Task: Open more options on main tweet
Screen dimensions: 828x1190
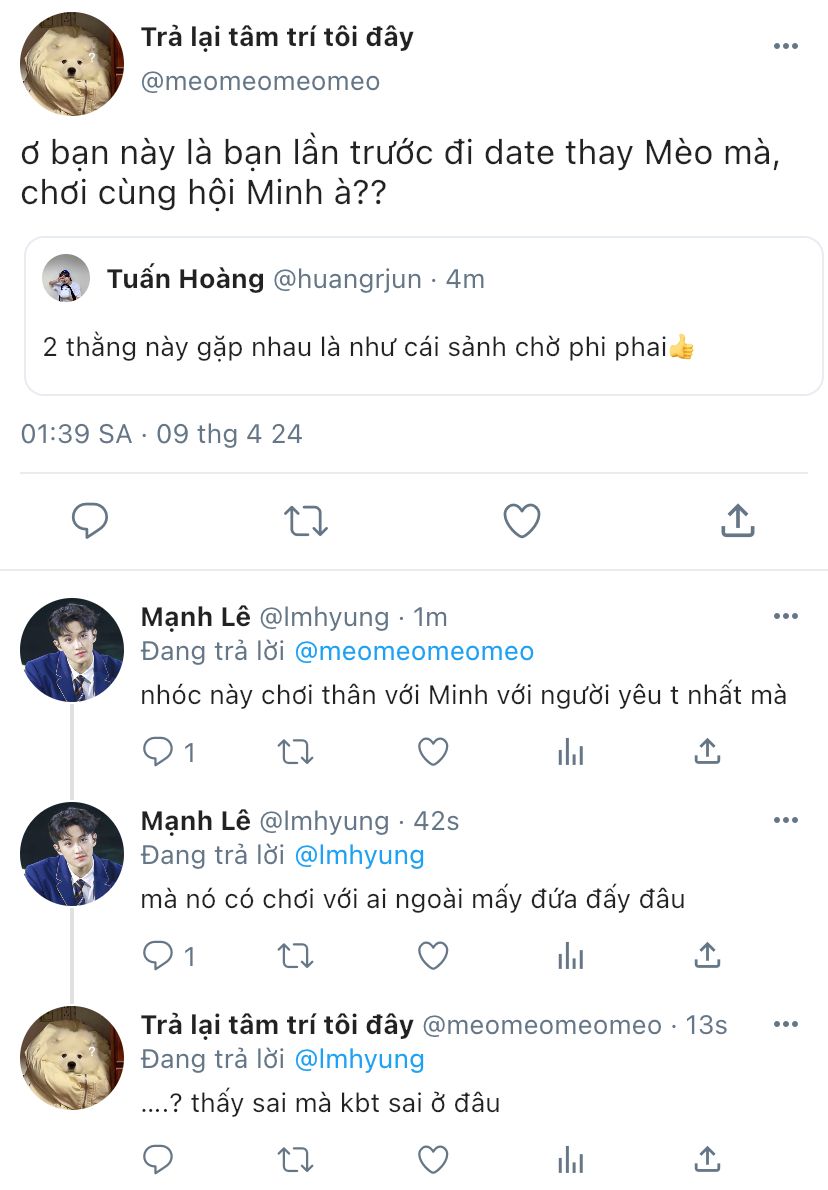Action: tap(786, 46)
